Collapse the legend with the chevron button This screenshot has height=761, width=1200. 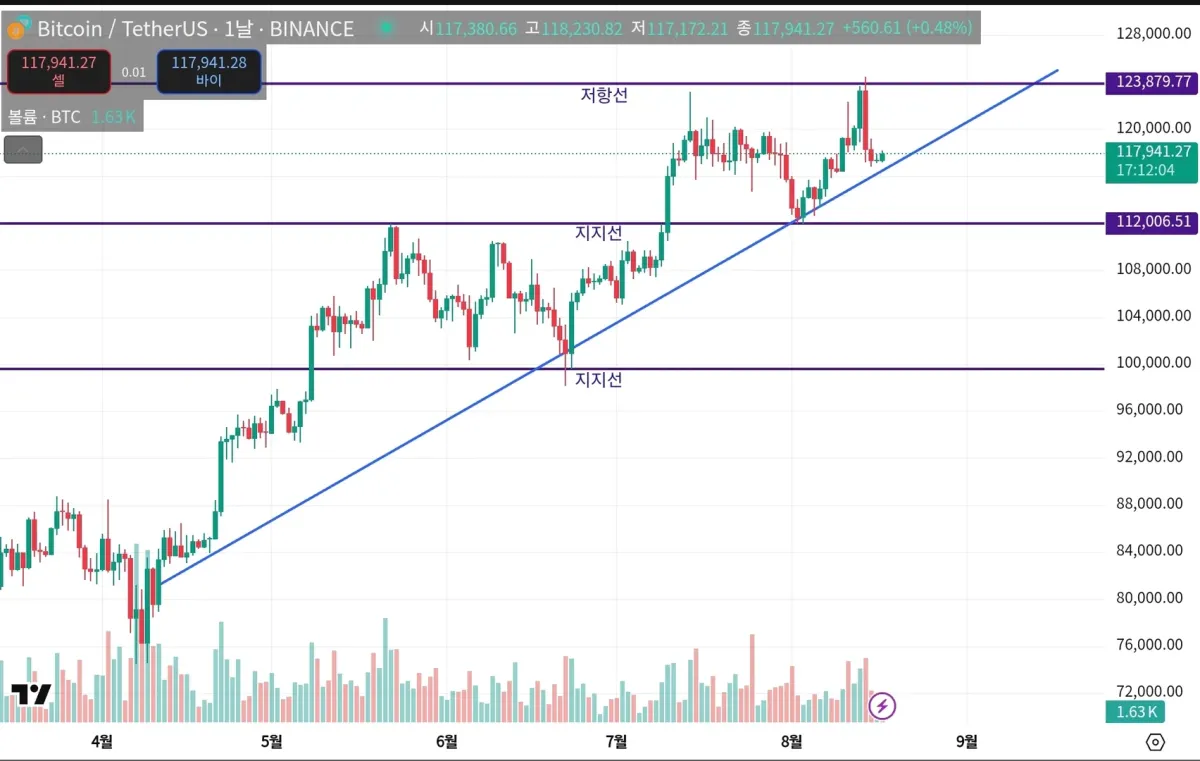(x=23, y=150)
